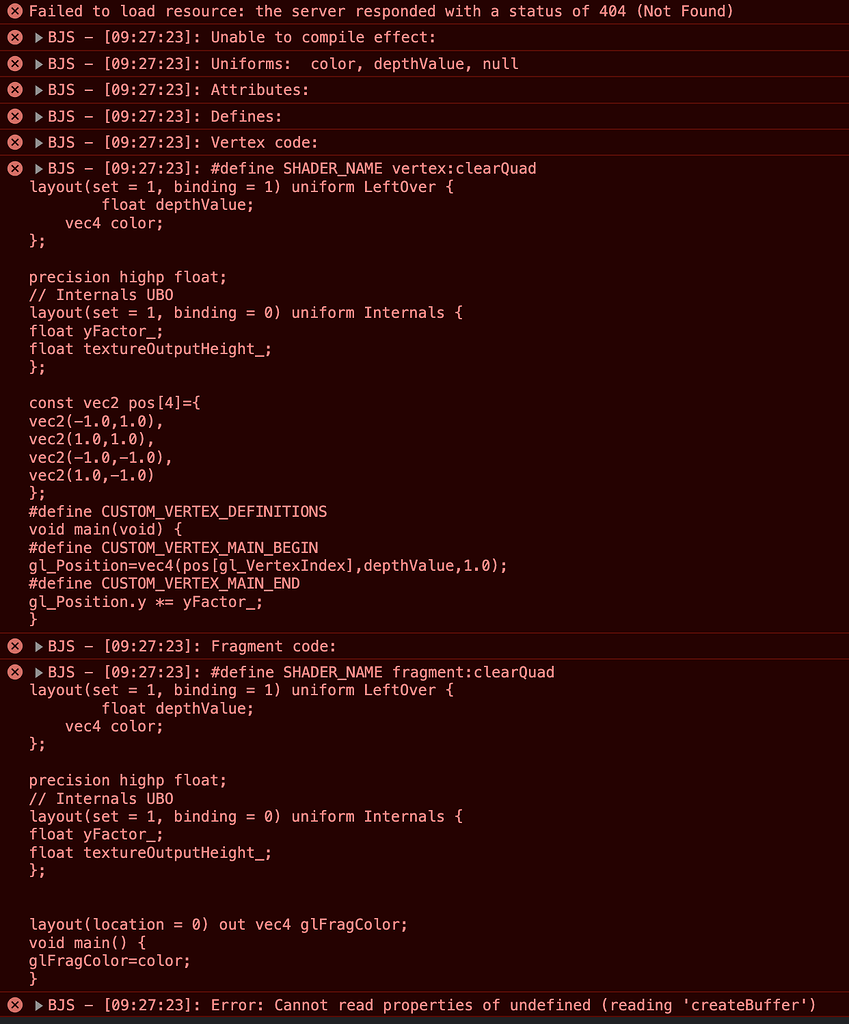The height and width of the screenshot is (1024, 849).
Task: Expand the fragment:clearQuad shader entry
Action: [x=39, y=672]
